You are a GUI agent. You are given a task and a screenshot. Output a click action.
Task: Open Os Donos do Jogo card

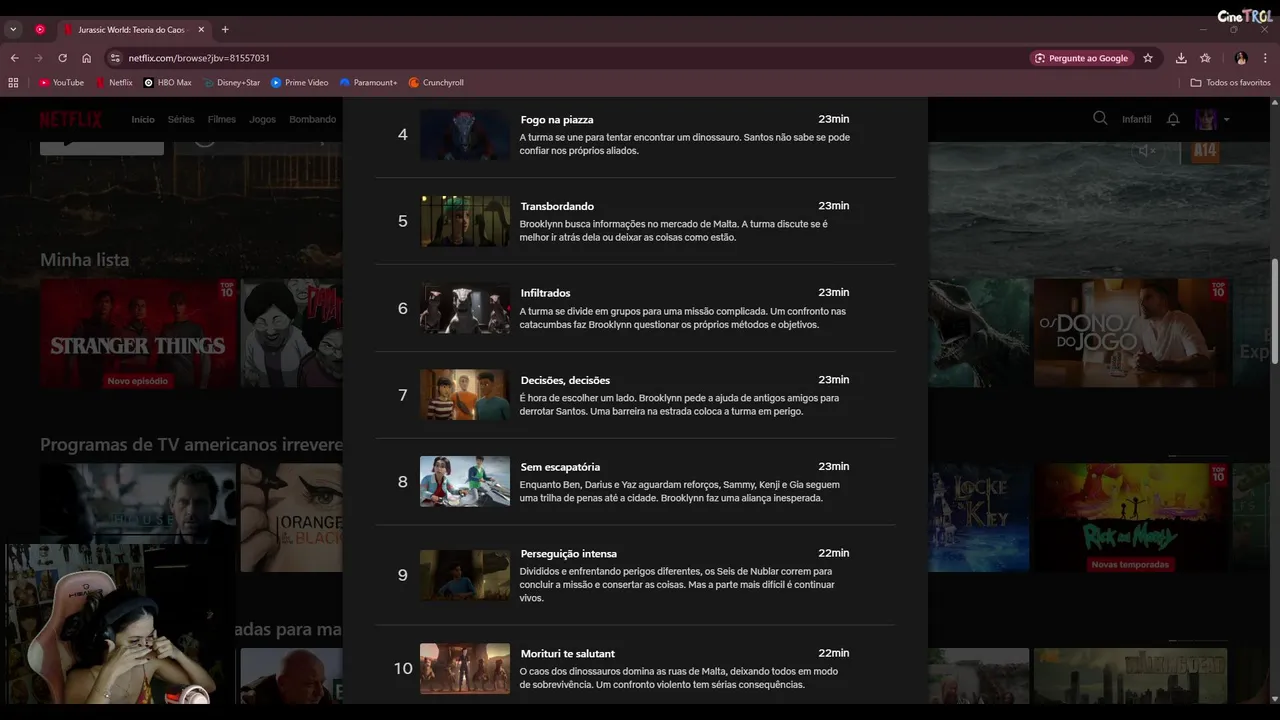point(1131,333)
